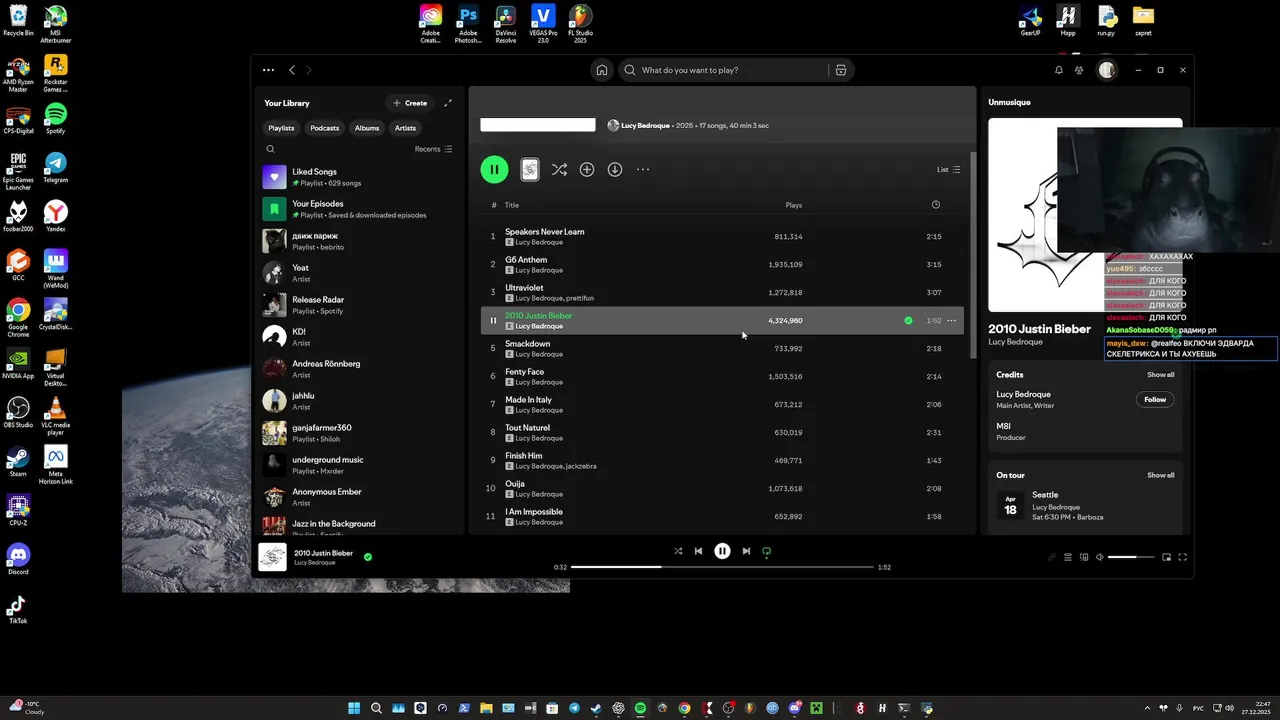Mute the volume speaker icon
Image resolution: width=1280 pixels, height=720 pixels.
pos(1099,557)
